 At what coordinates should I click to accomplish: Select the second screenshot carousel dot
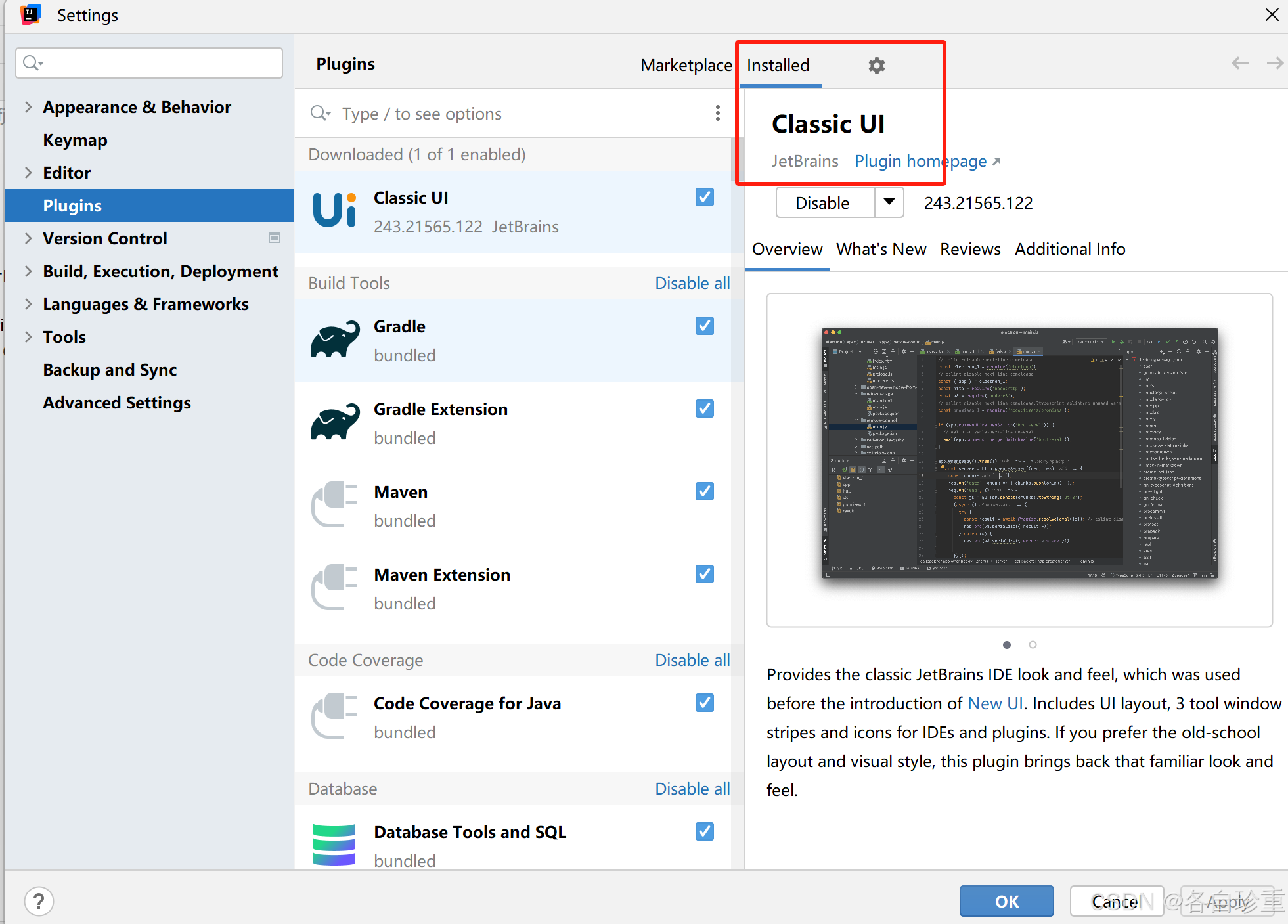[x=1033, y=644]
